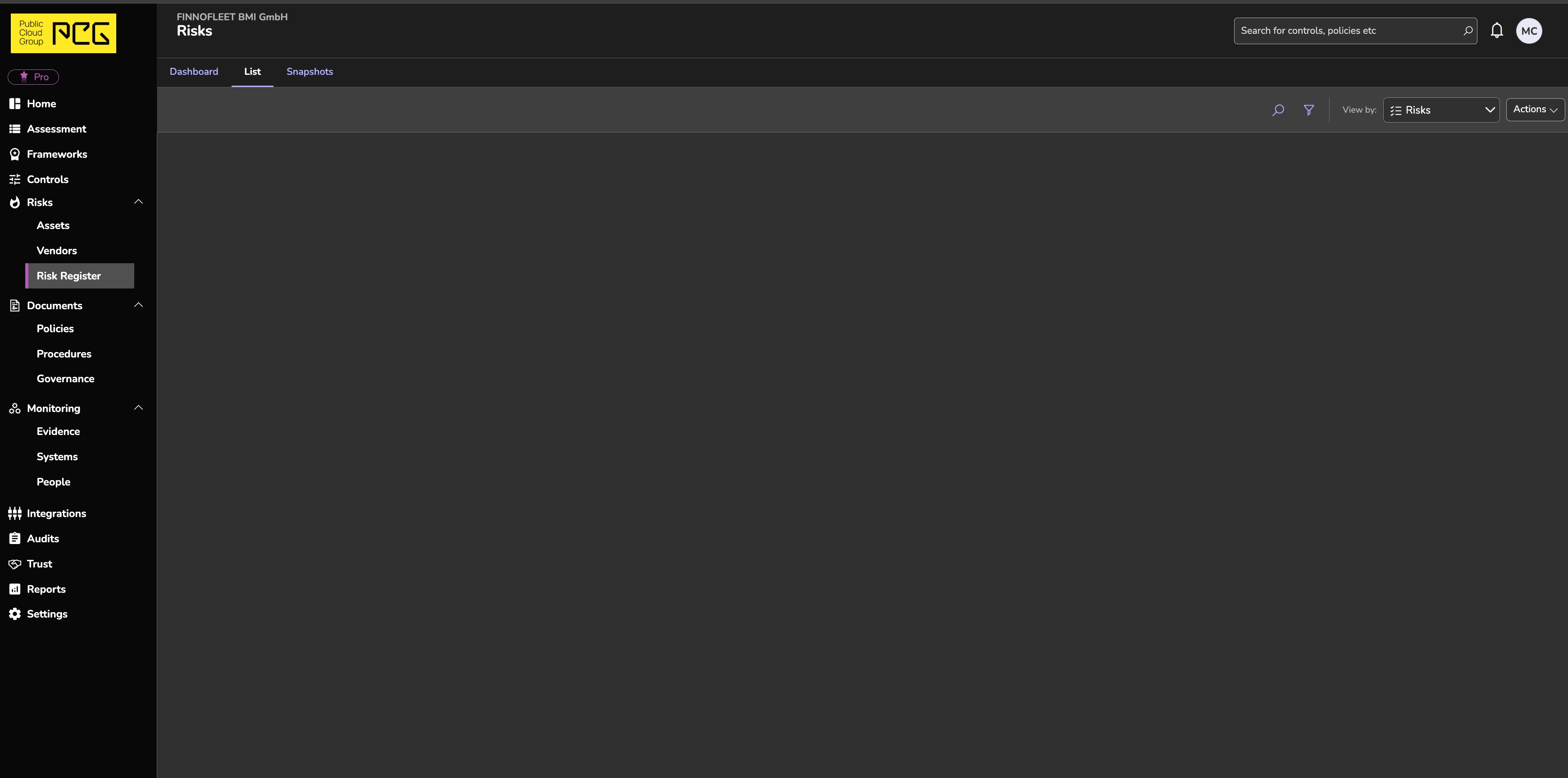Go to Vendors in the sidebar
1568x778 pixels.
57,251
